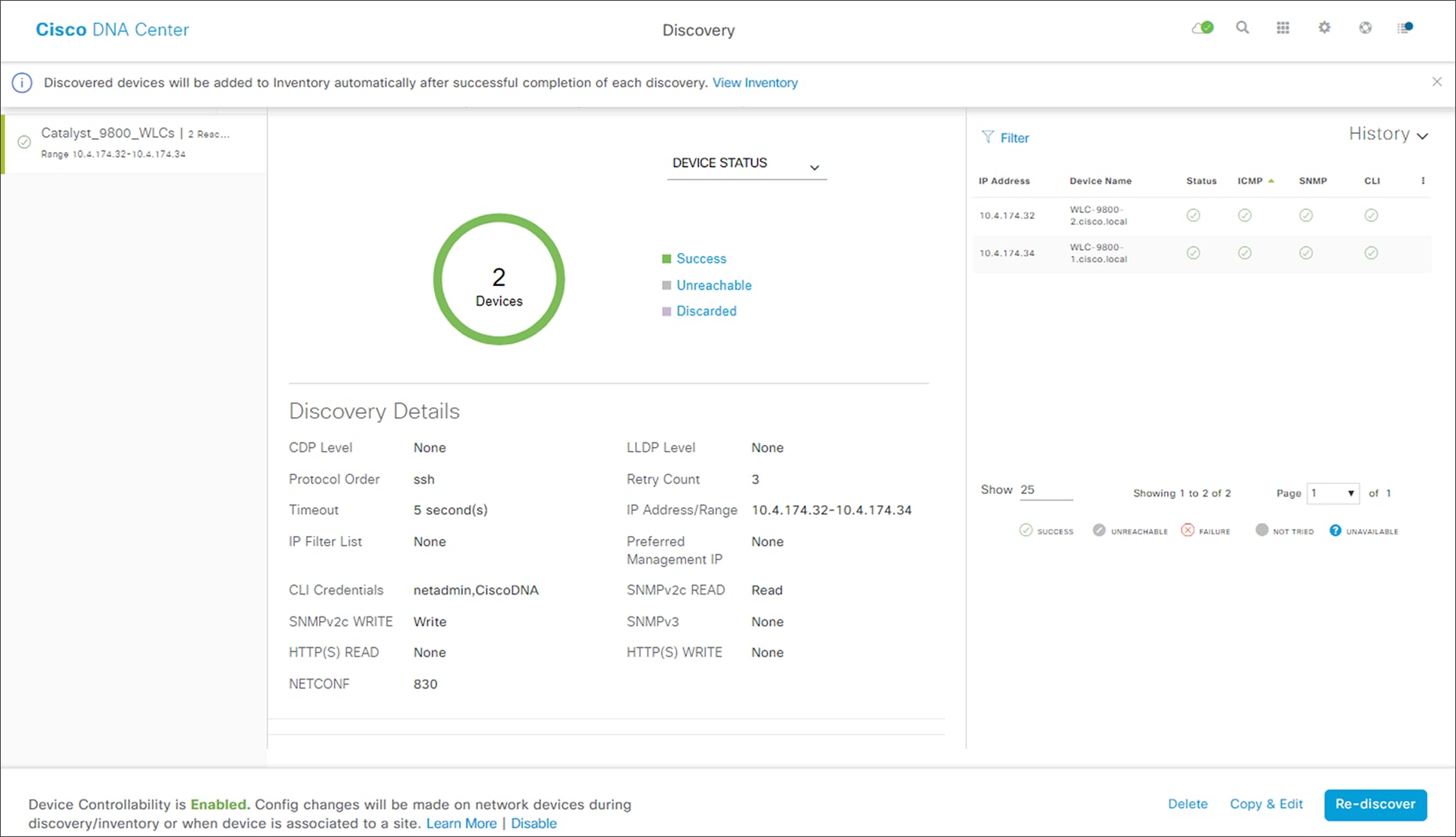Click the green check beside Catalyst_9800_WLCs
Screen dimensions: 1456x837
(24, 142)
